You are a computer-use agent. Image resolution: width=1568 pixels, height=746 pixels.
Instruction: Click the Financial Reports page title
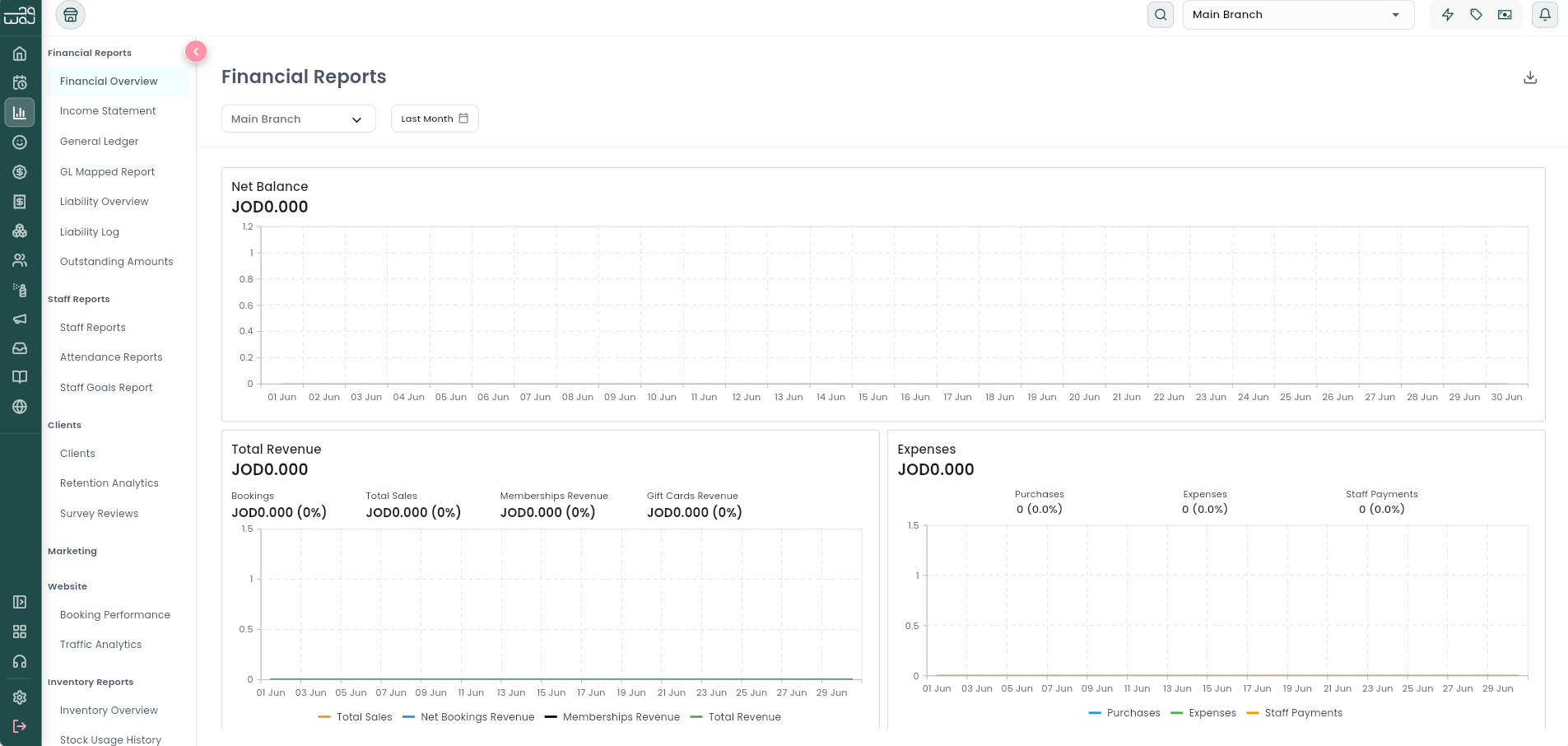(x=304, y=77)
